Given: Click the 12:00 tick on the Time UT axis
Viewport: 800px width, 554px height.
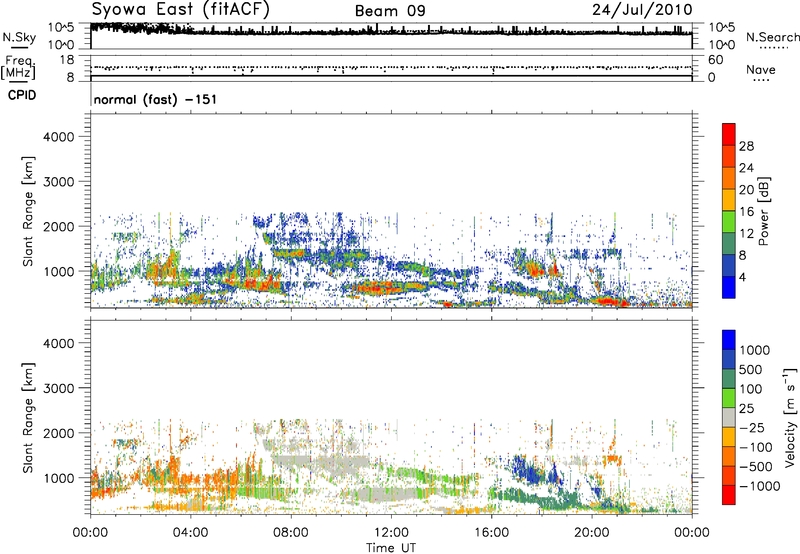Looking at the screenshot, I should 391,532.
